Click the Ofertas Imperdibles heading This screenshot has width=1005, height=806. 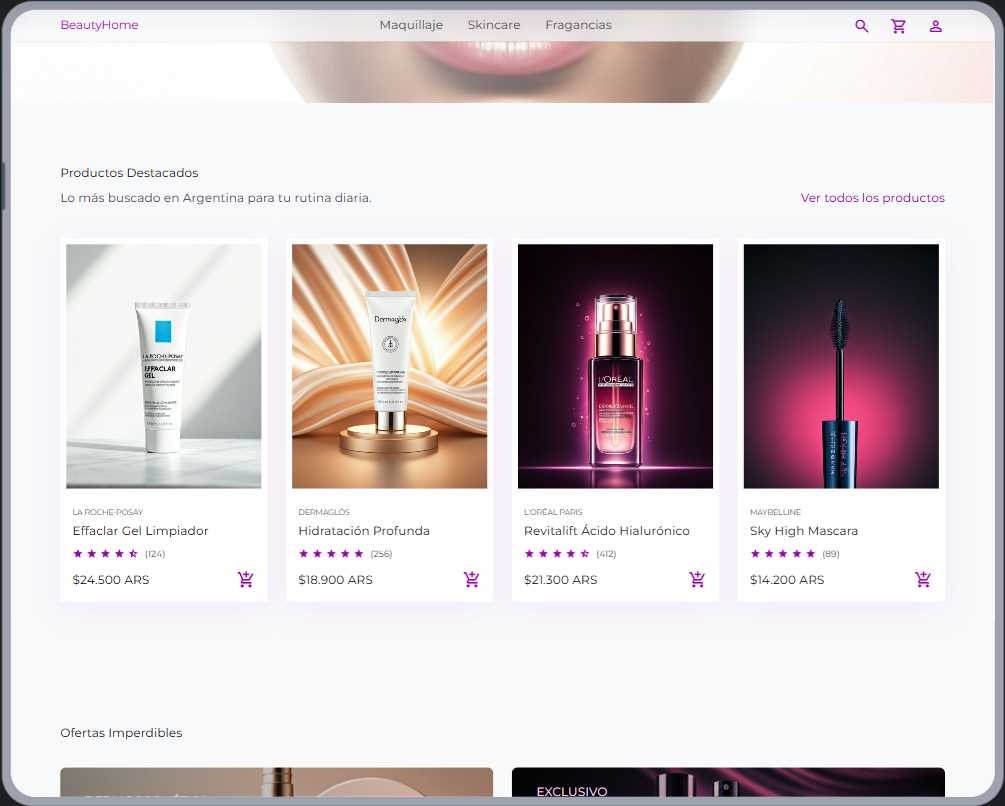point(121,733)
